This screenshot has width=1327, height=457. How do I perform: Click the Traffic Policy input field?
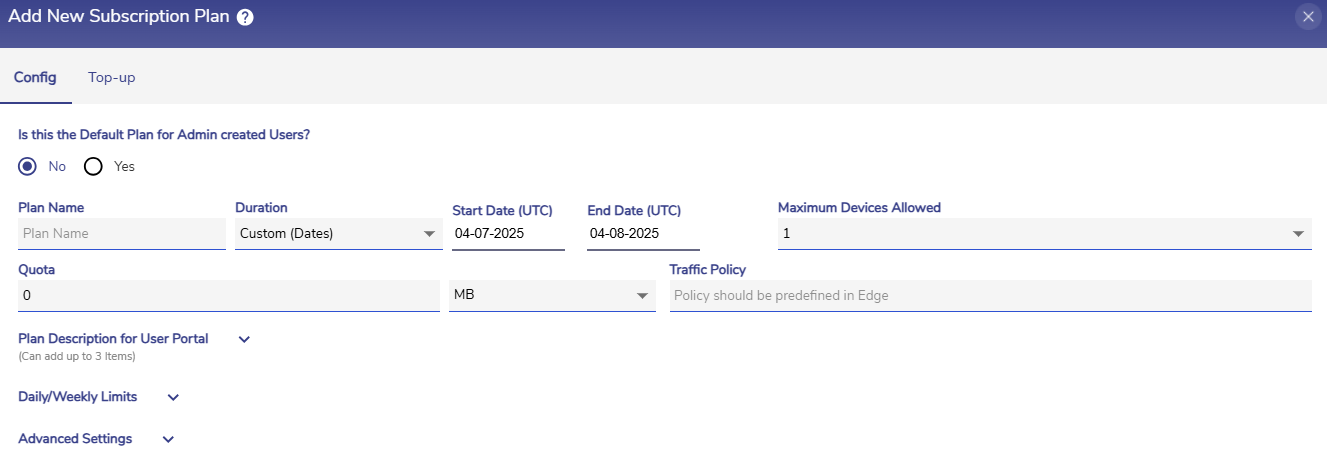[990, 295]
